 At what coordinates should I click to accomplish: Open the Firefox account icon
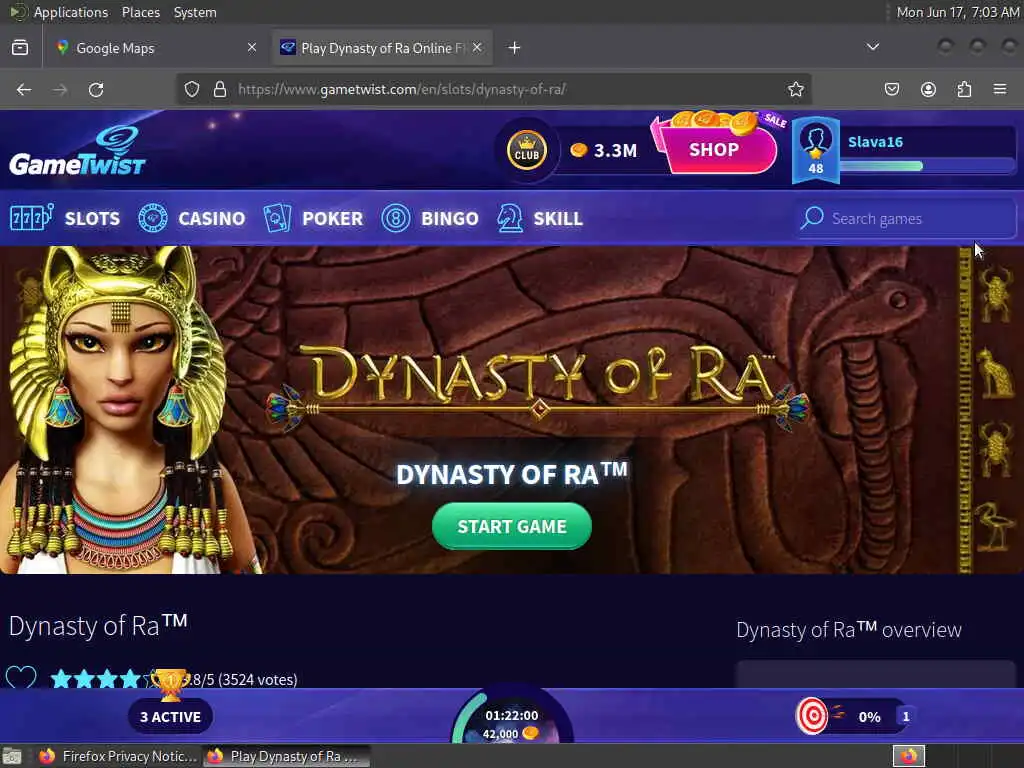(x=928, y=89)
